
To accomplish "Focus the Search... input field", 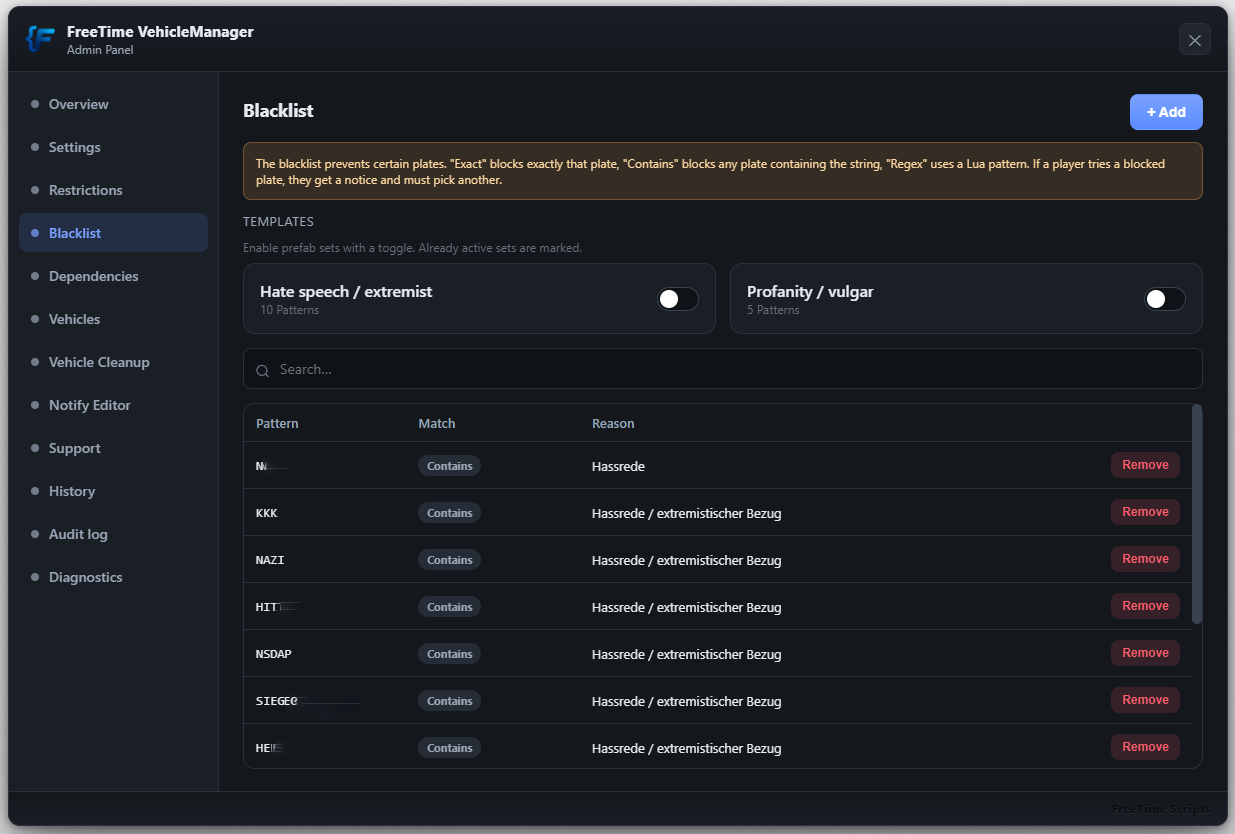I will (x=722, y=369).
